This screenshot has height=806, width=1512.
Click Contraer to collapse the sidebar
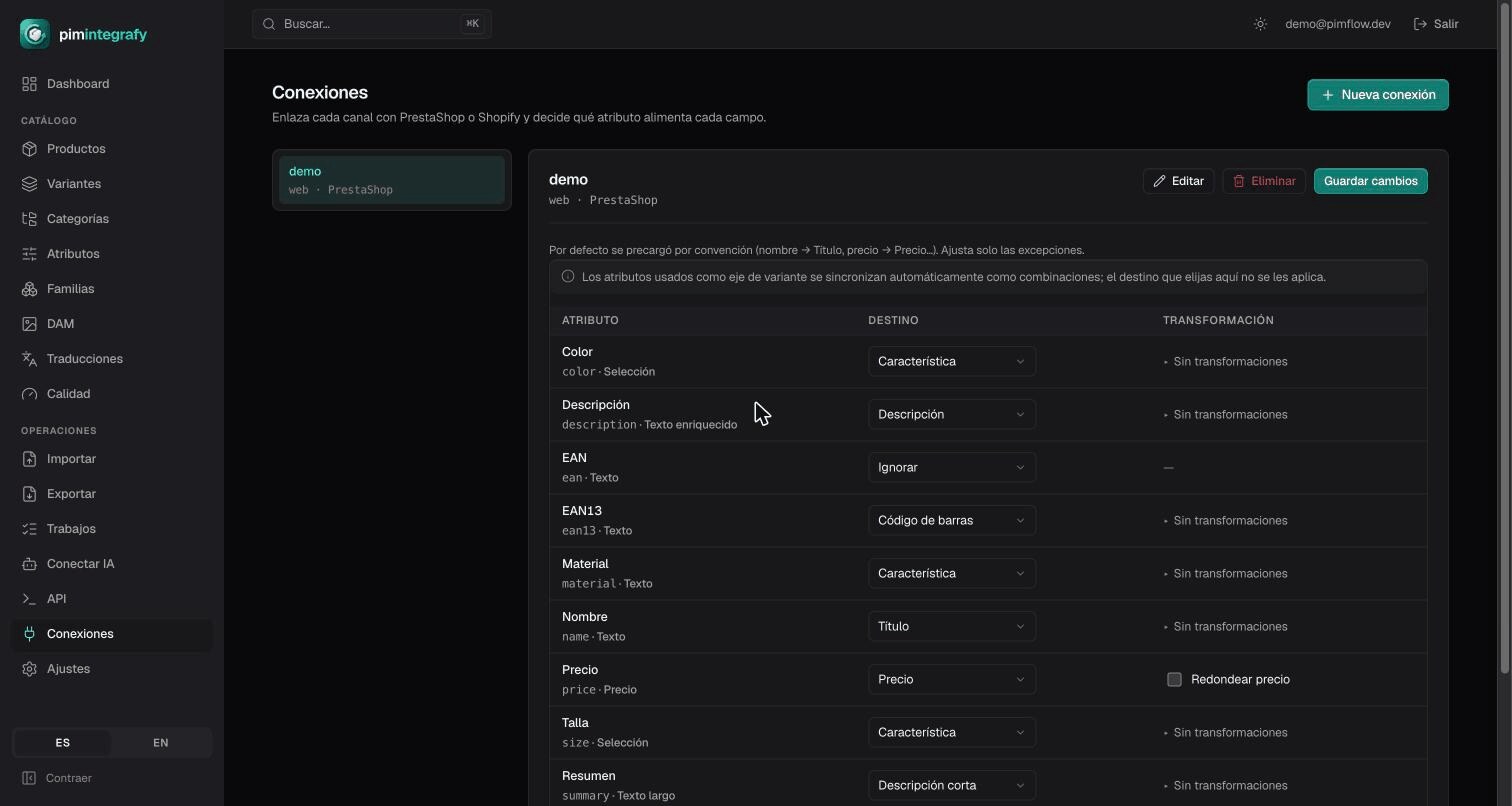click(x=58, y=778)
